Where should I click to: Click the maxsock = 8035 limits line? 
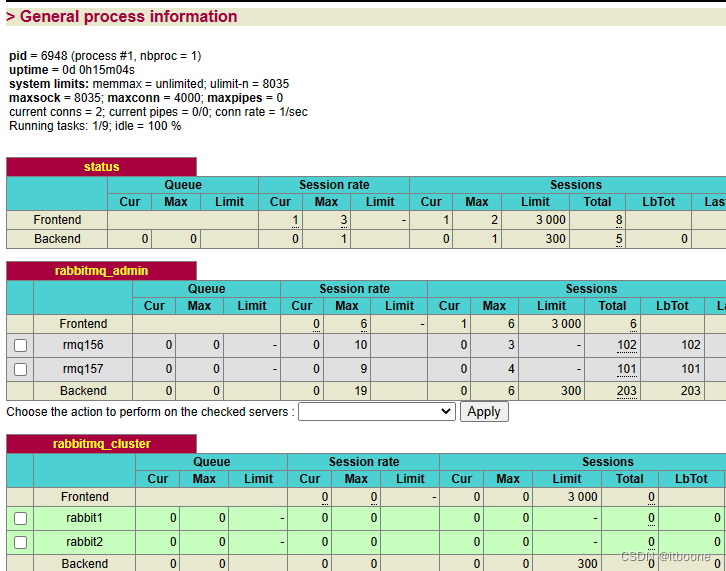(x=146, y=98)
